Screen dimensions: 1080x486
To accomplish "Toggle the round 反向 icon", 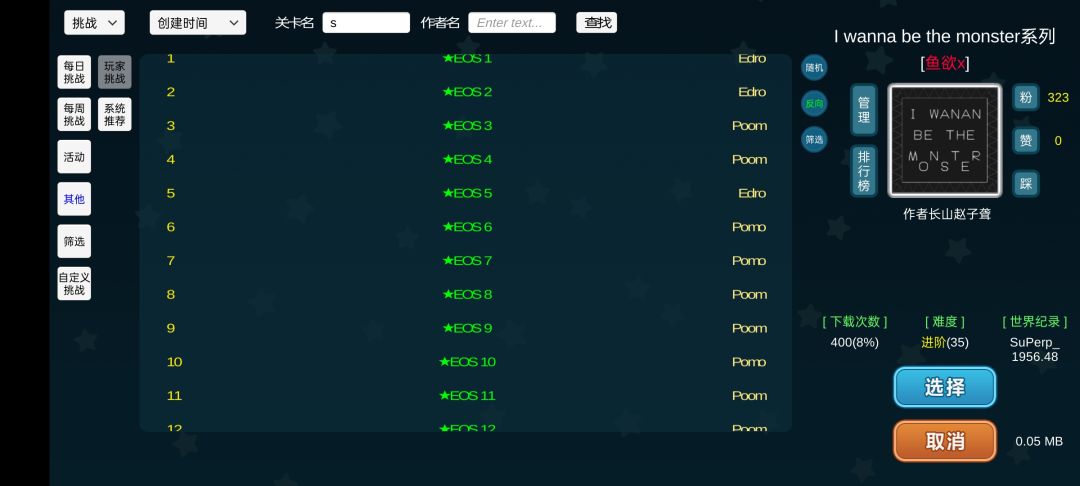I will tap(814, 103).
